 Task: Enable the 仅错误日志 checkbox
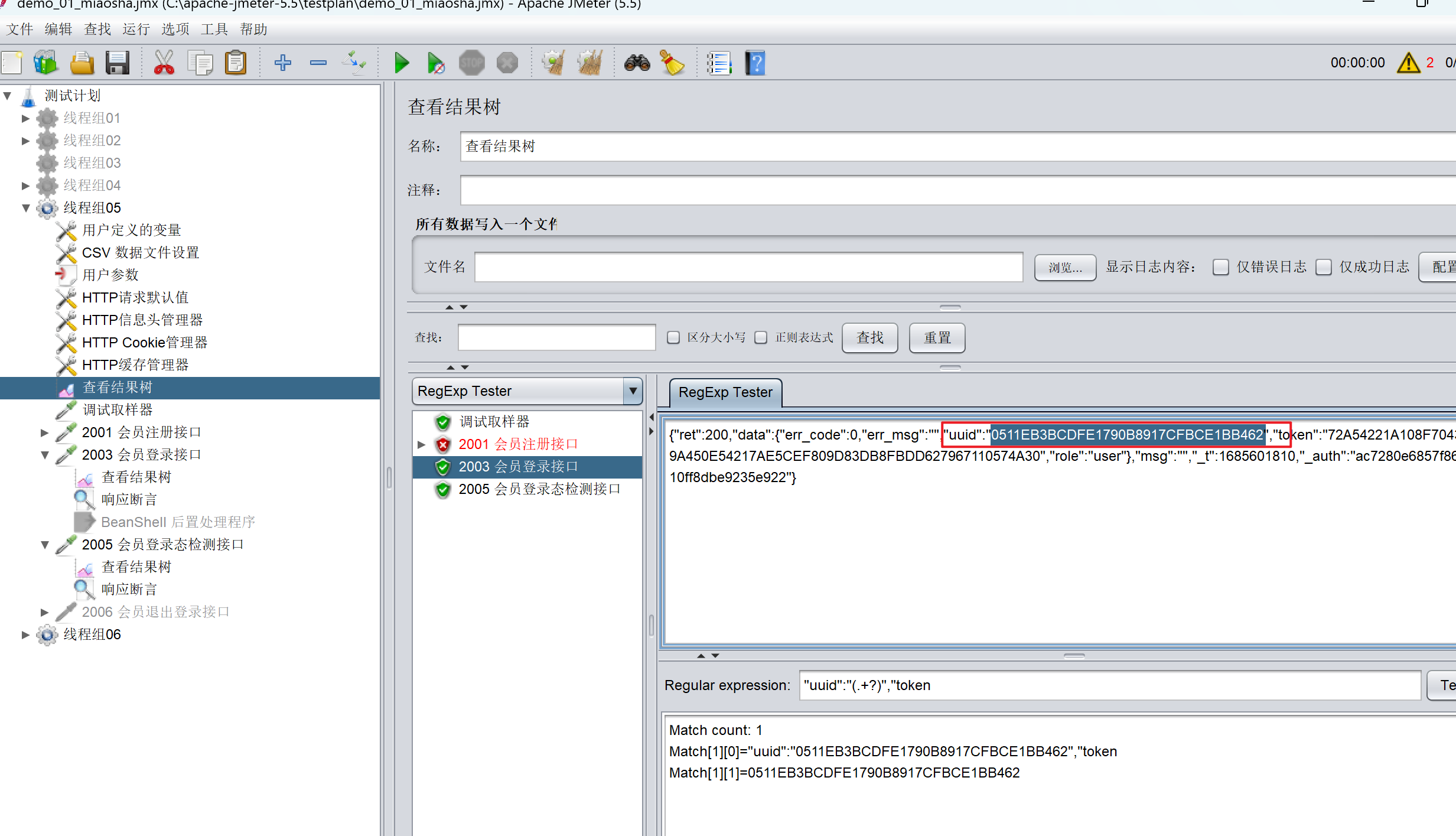tap(1220, 267)
